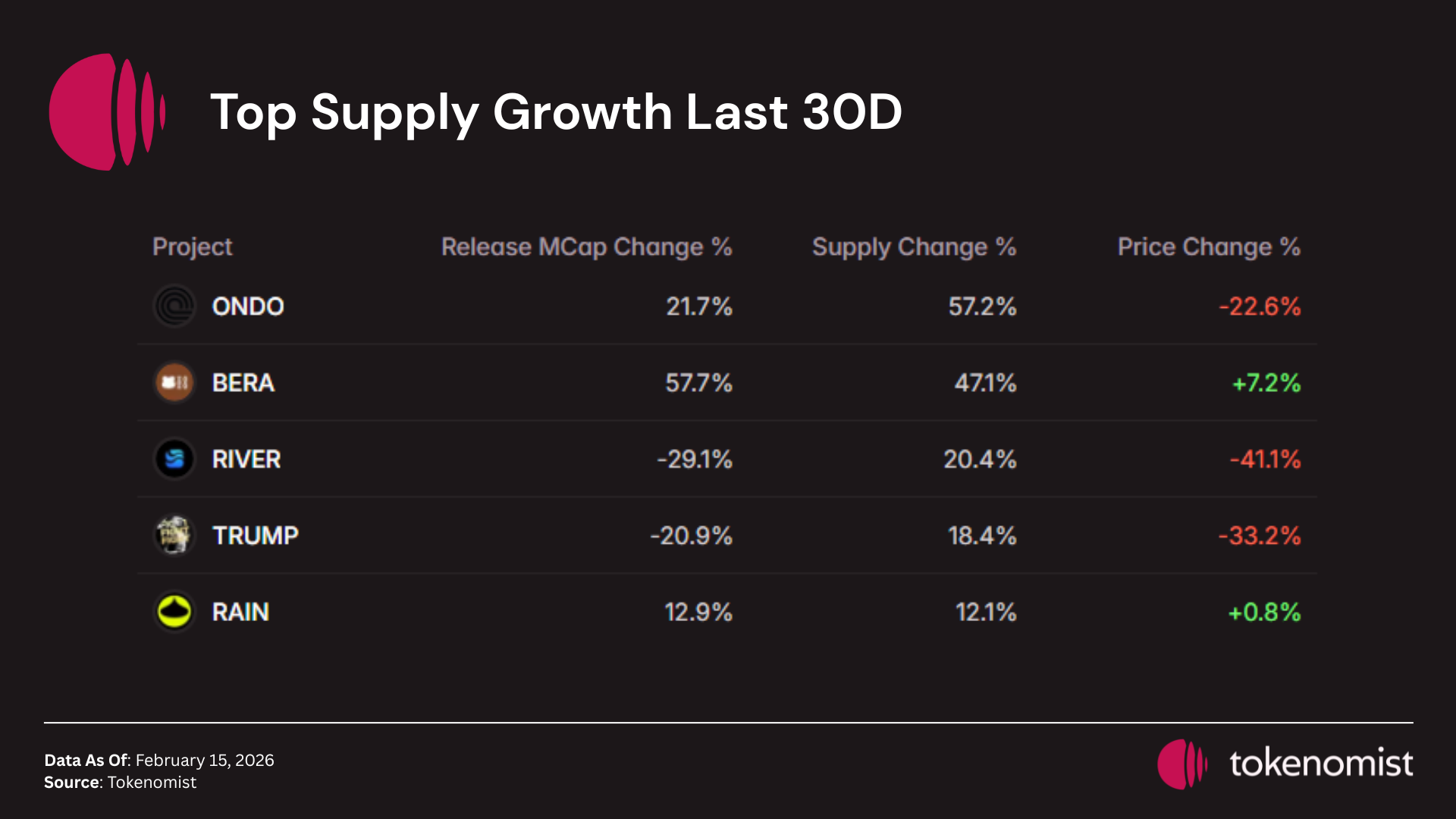Click the tokenomist wordmark in footer

[x=1321, y=764]
